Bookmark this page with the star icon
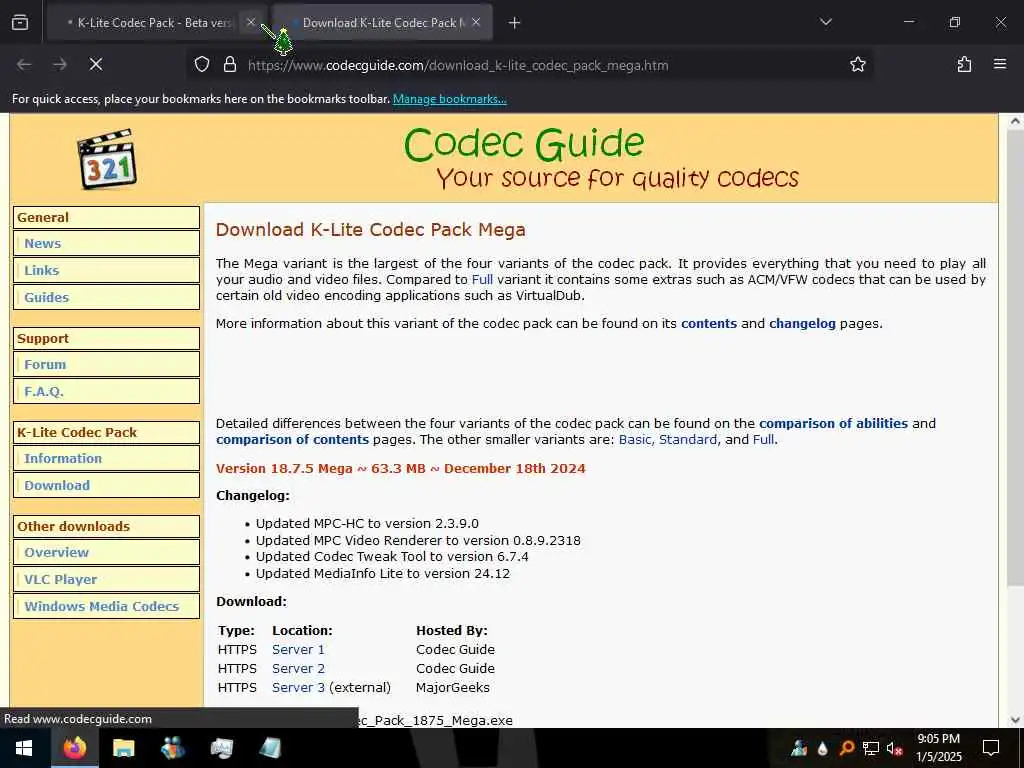This screenshot has height=768, width=1024. click(x=858, y=65)
